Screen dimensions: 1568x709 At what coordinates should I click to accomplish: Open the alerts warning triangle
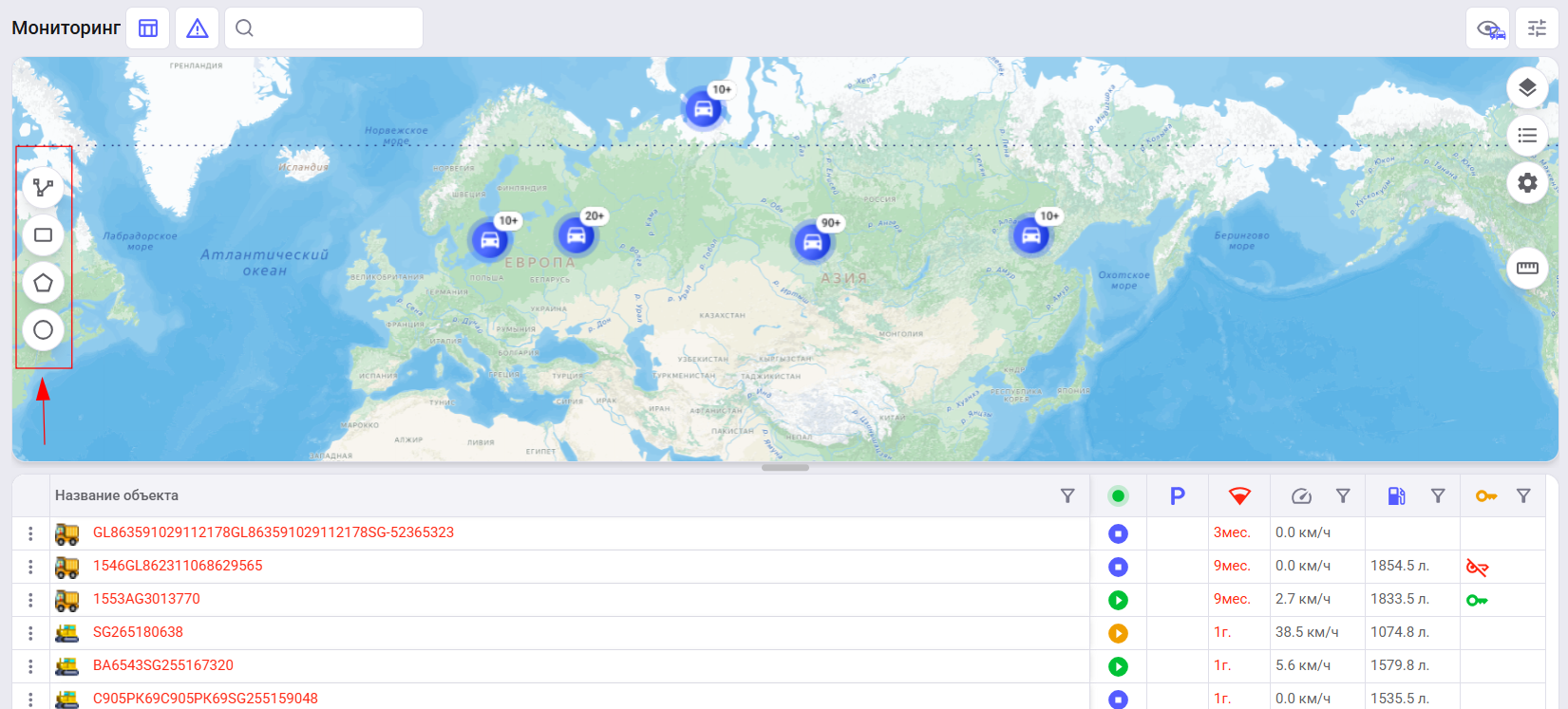click(x=198, y=28)
